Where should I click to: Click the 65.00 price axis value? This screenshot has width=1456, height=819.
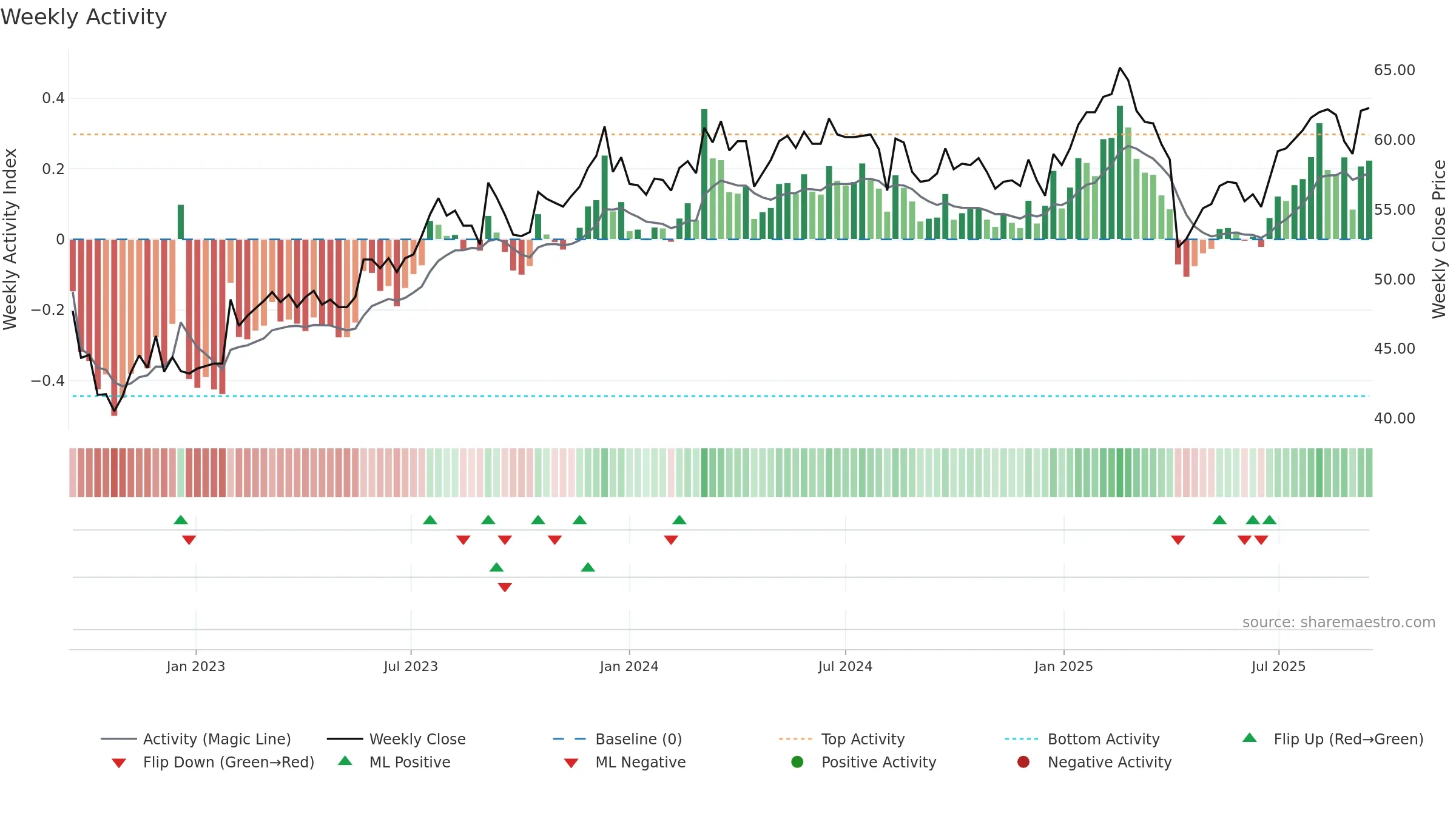(x=1395, y=70)
